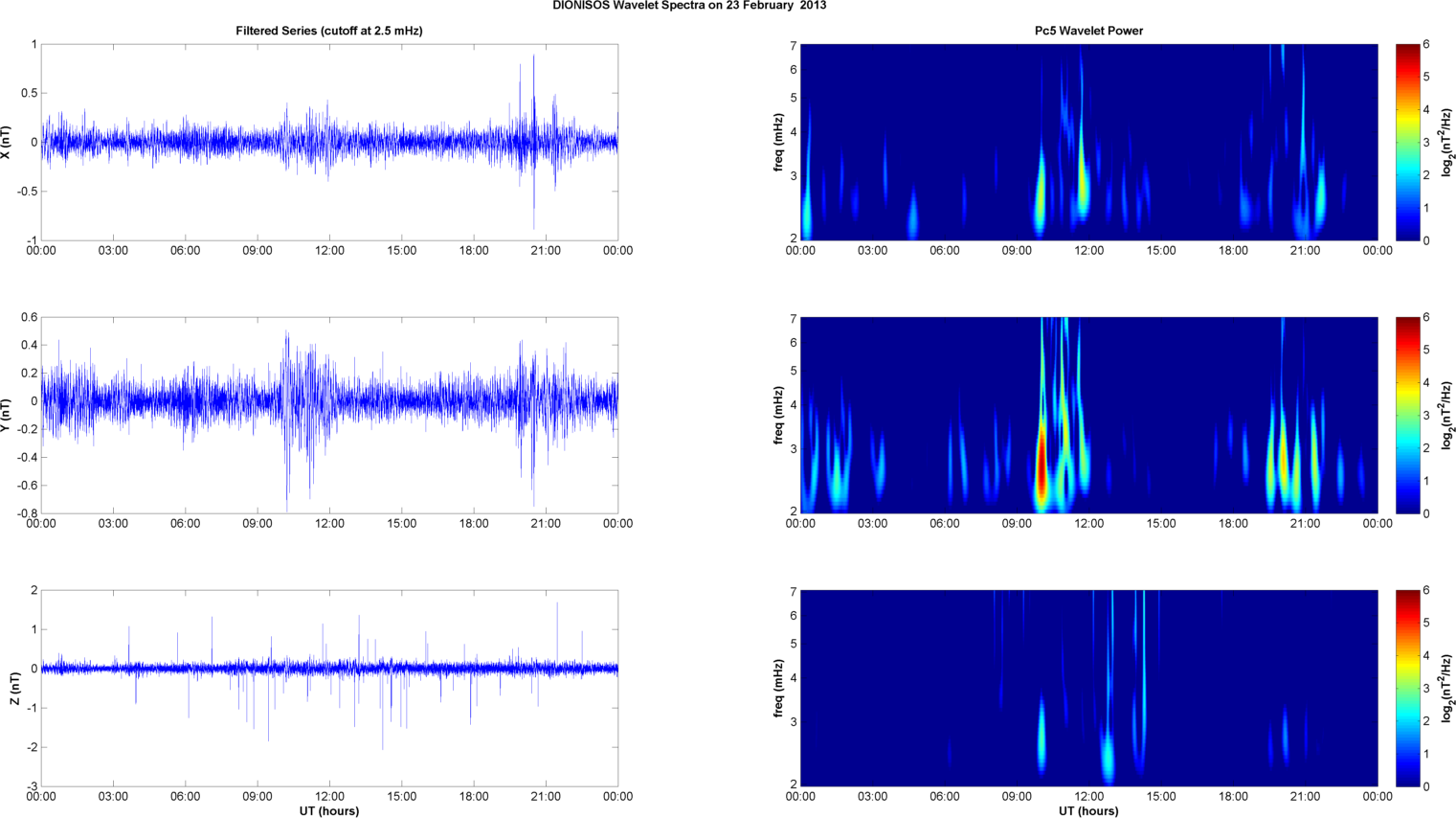Click 'UT (hours)' label under the Z spectrogram
1456x818 pixels.
(1088, 811)
